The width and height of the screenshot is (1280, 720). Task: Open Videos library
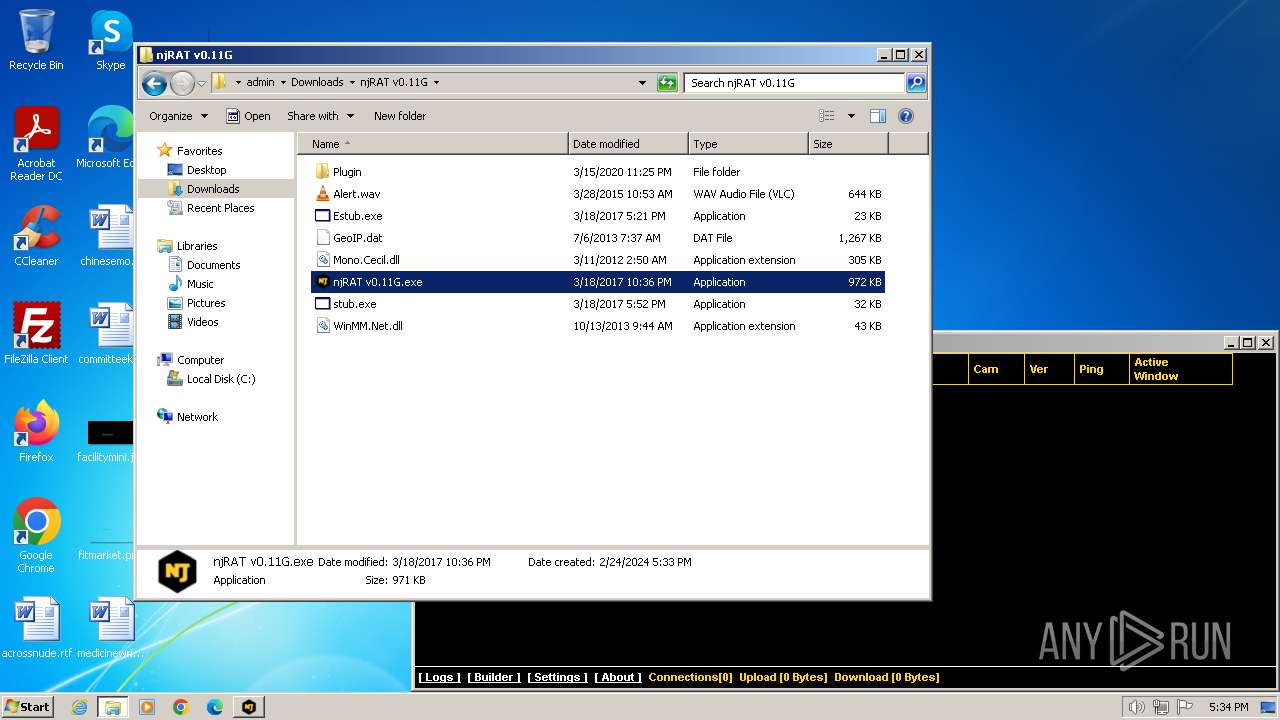tap(202, 322)
